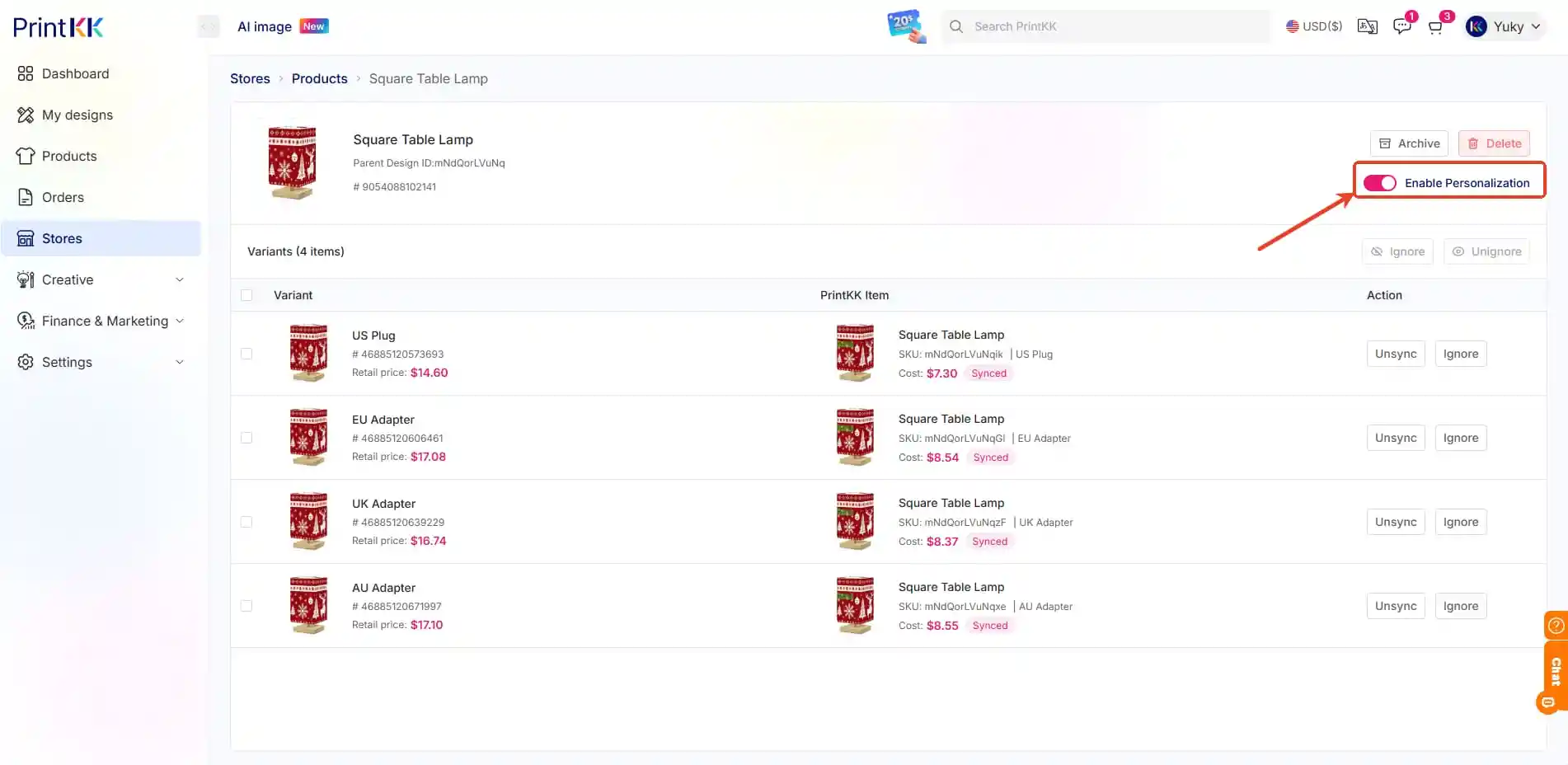Open the AI image menu item
The height and width of the screenshot is (765, 1568).
(x=264, y=26)
